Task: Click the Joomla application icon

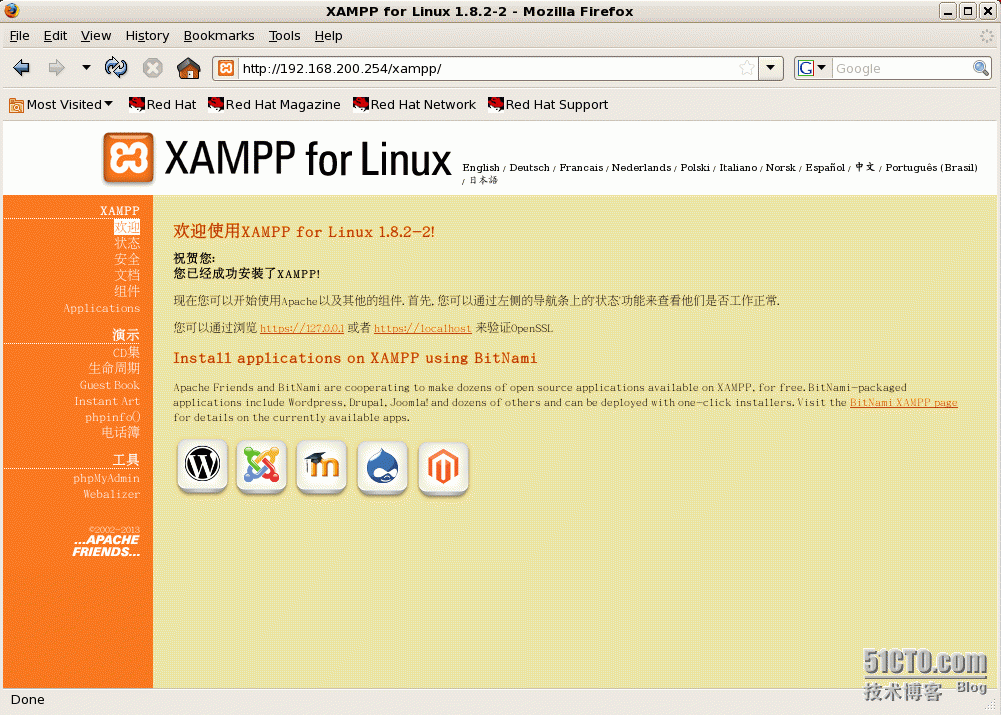Action: pos(262,466)
